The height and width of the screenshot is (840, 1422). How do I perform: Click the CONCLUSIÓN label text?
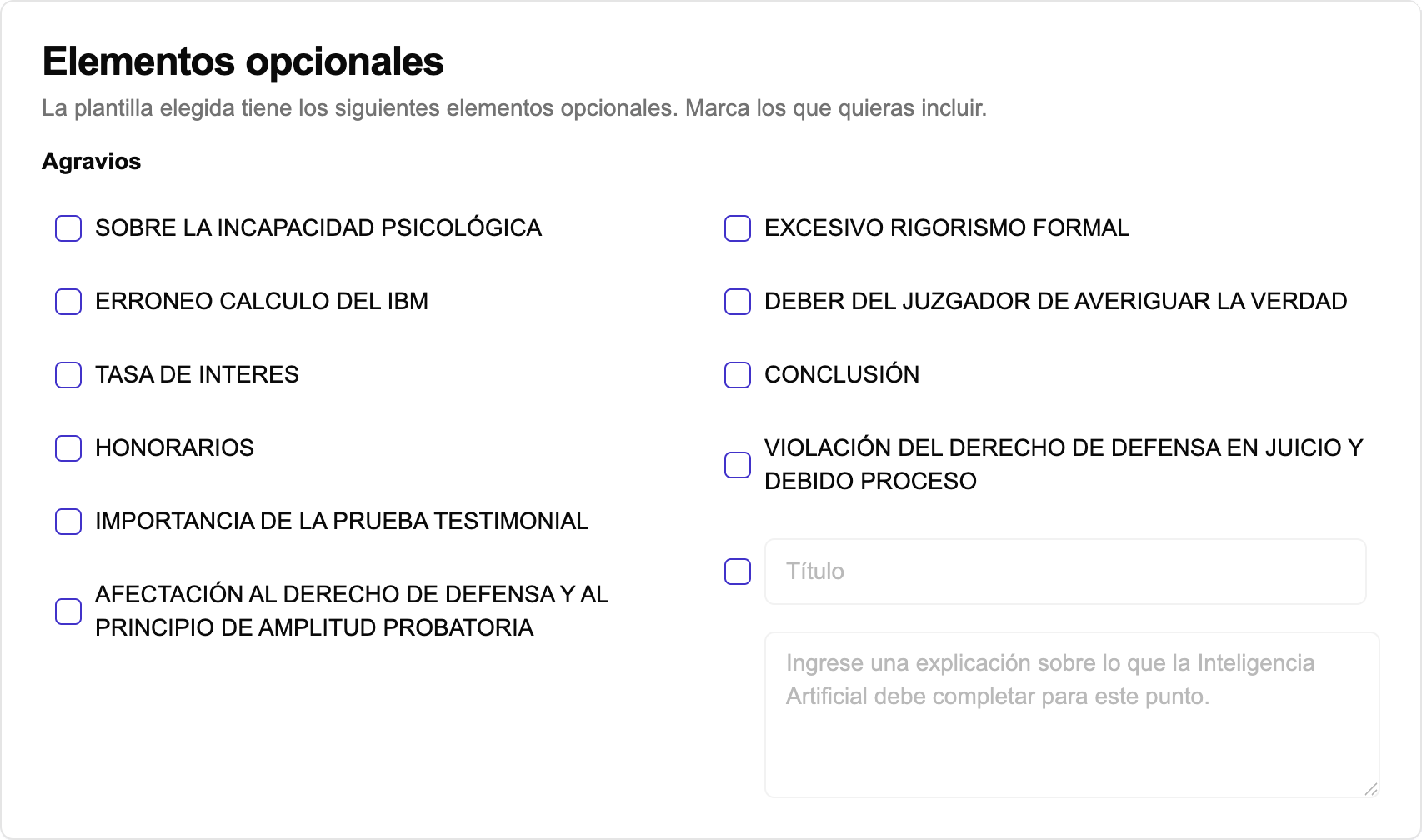[x=841, y=375]
